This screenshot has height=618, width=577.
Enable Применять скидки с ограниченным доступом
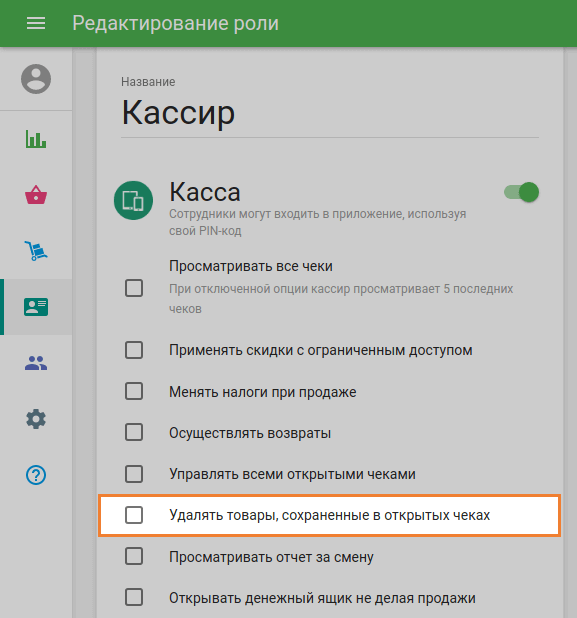point(134,350)
